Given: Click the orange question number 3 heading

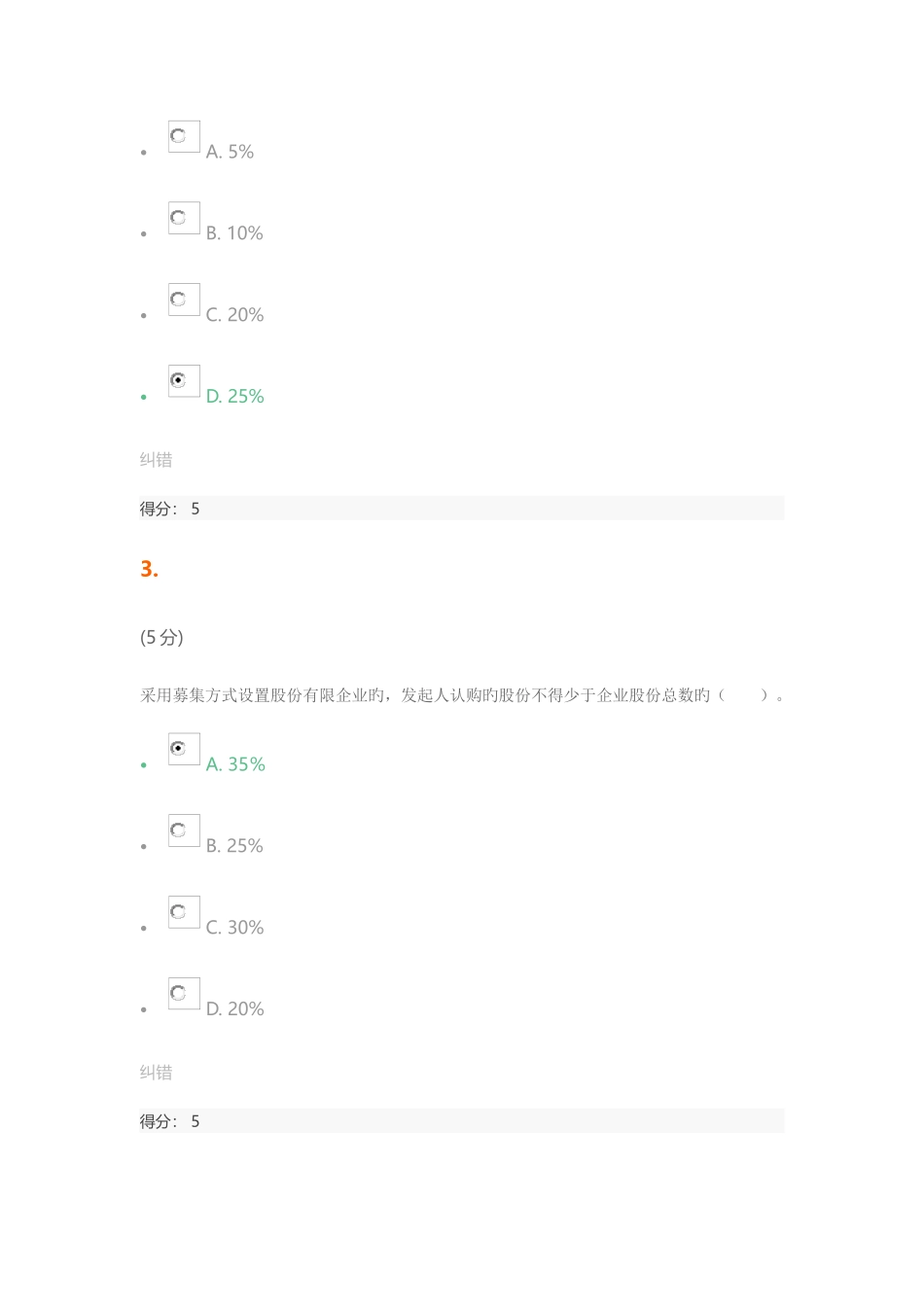Looking at the screenshot, I should click(149, 569).
